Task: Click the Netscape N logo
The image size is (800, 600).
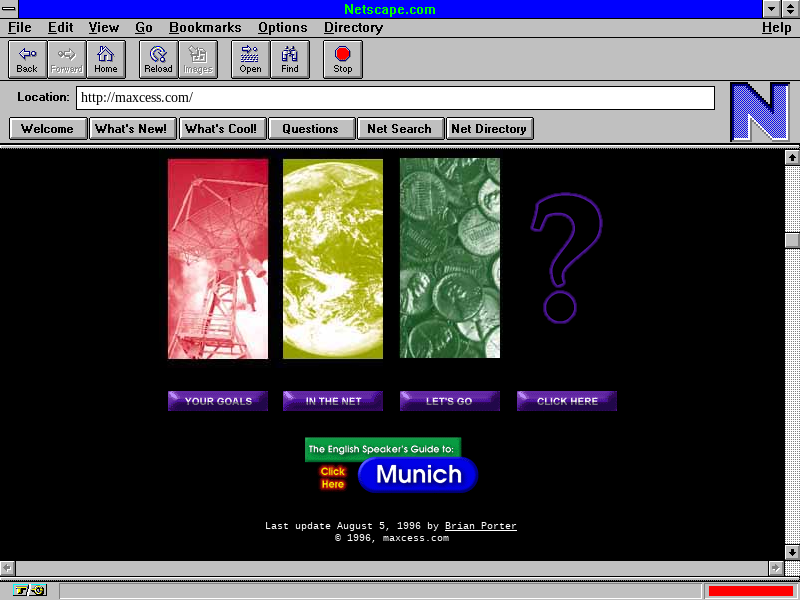Action: coord(759,112)
